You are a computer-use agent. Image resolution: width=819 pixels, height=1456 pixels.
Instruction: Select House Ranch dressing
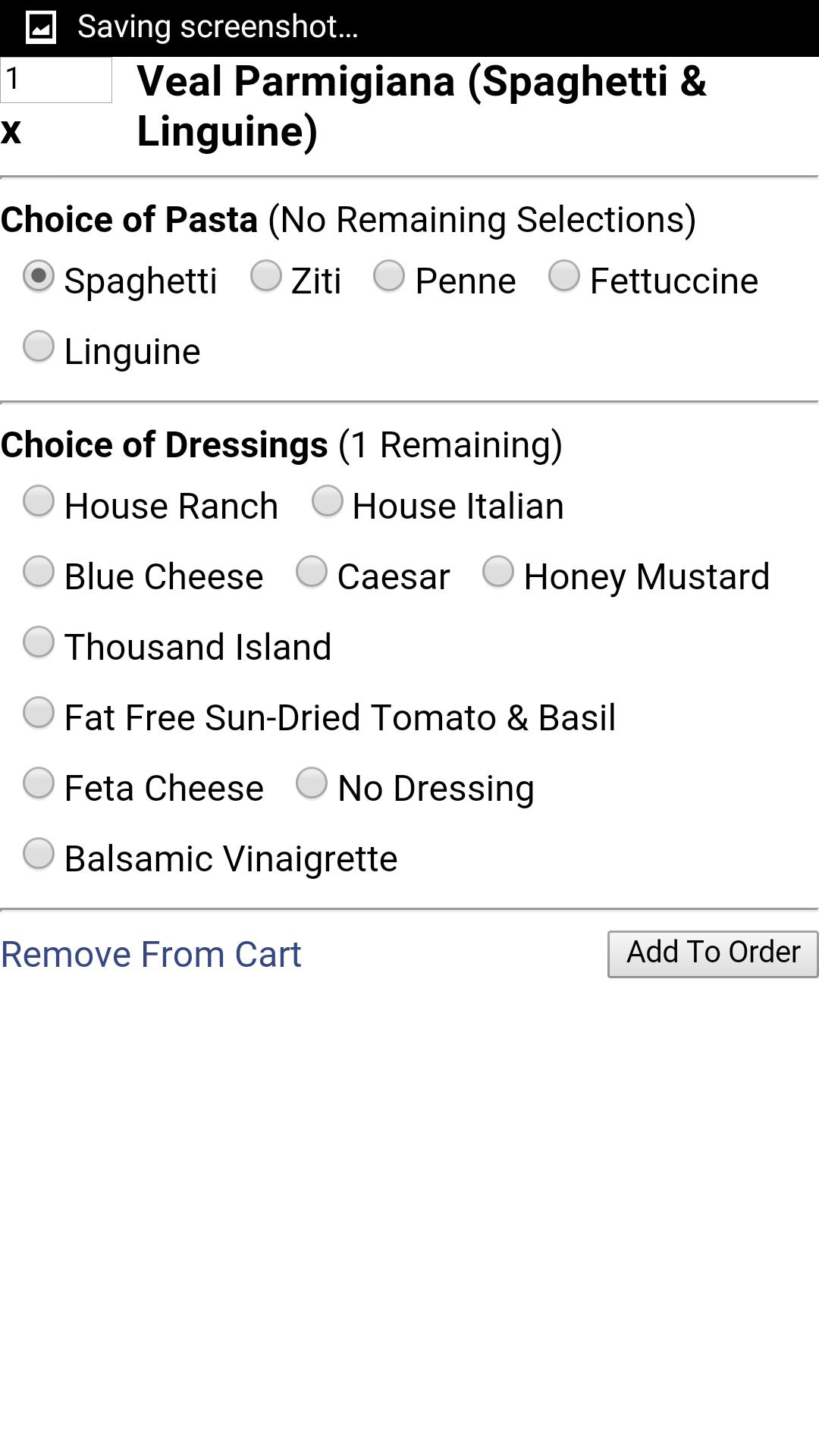coord(39,501)
